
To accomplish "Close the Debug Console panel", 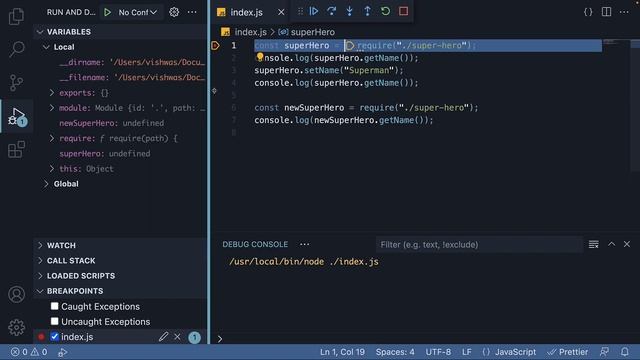I will pos(627,244).
